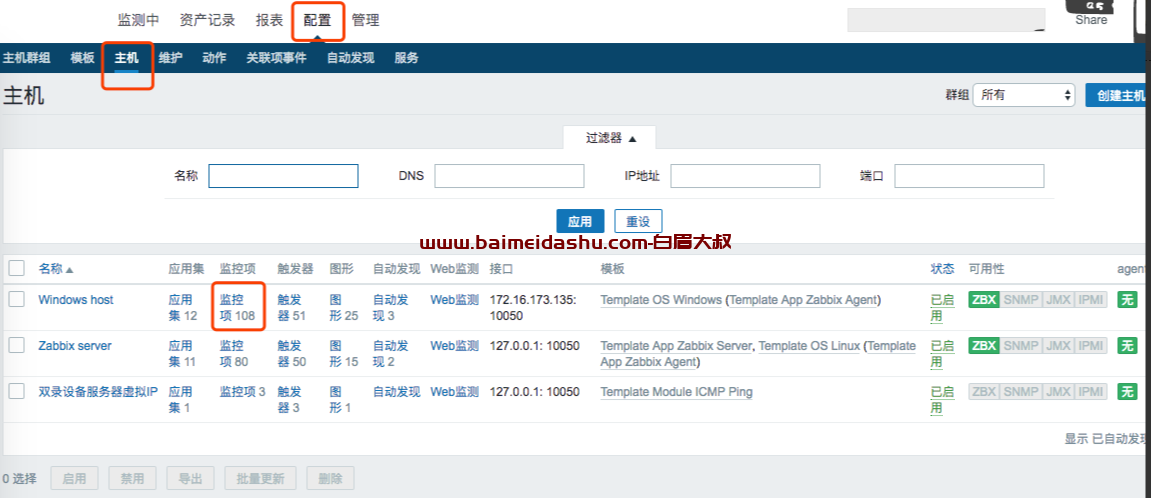Click grey ZBX icon for 双录设备服务器虚拟IP
The image size is (1151, 498).
coord(984,392)
